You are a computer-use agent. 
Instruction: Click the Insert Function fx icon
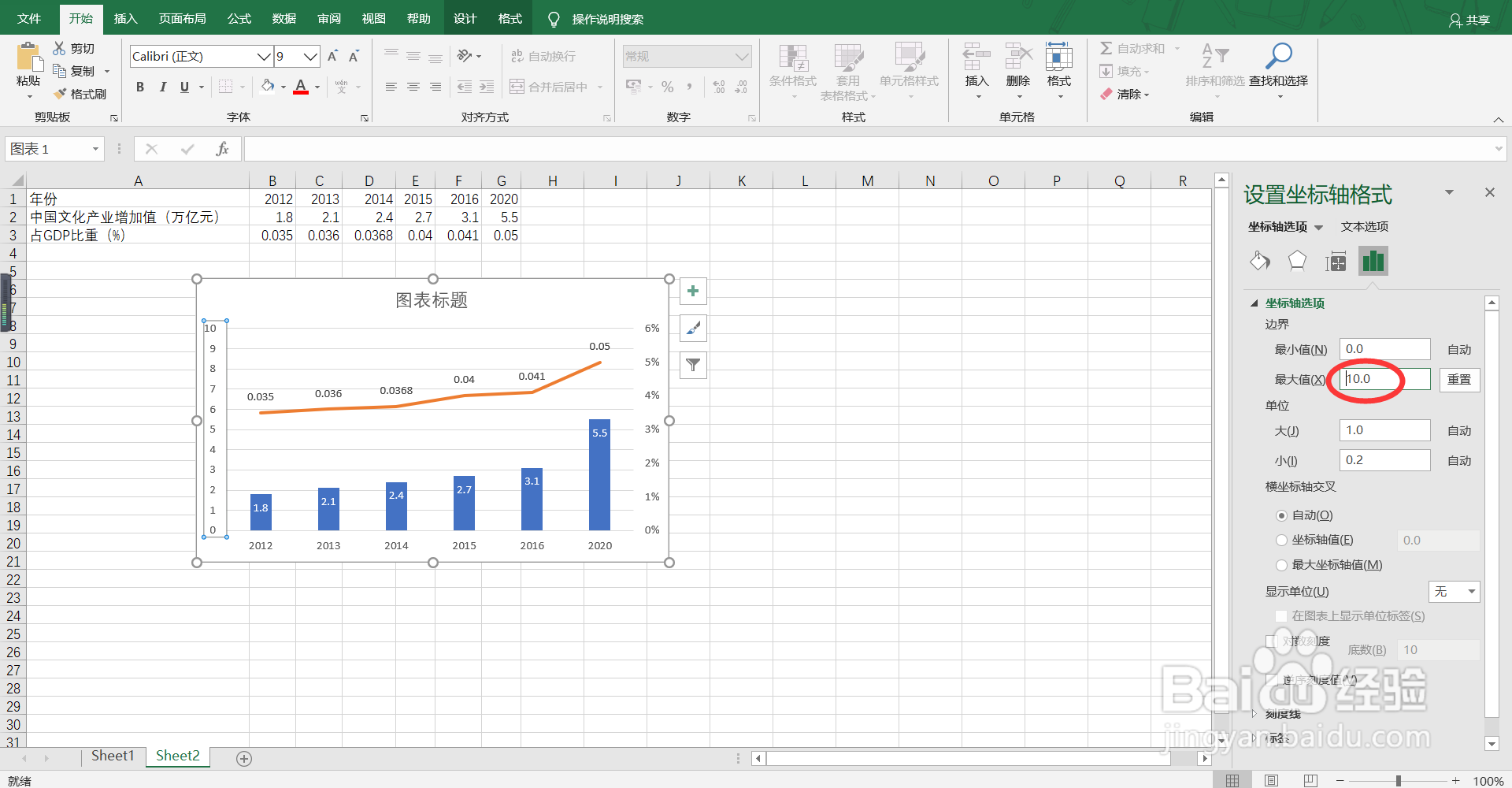222,149
